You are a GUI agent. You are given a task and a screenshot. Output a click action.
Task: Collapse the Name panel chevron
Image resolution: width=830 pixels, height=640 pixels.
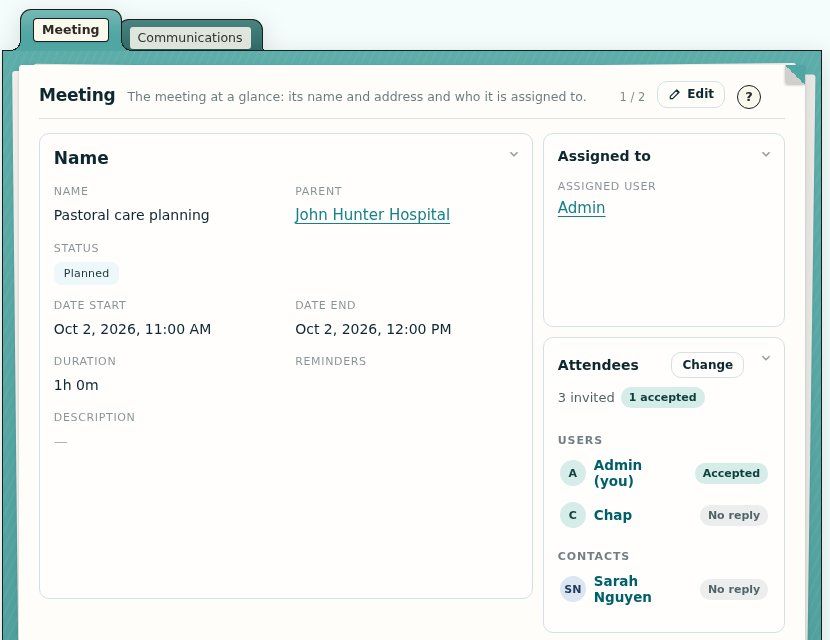click(x=513, y=155)
